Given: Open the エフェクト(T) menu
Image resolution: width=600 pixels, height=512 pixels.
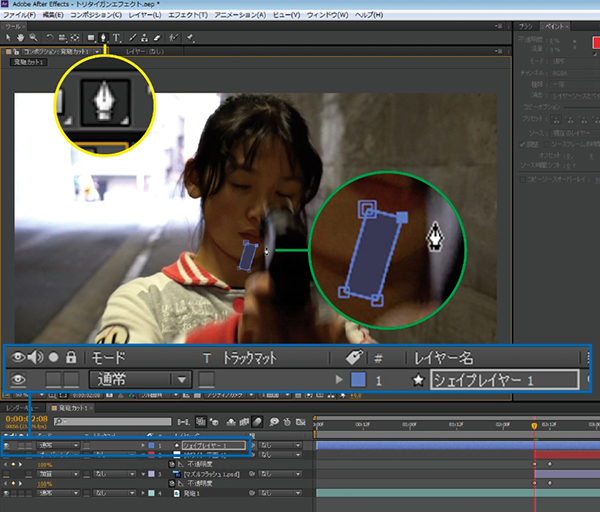Looking at the screenshot, I should (188, 15).
